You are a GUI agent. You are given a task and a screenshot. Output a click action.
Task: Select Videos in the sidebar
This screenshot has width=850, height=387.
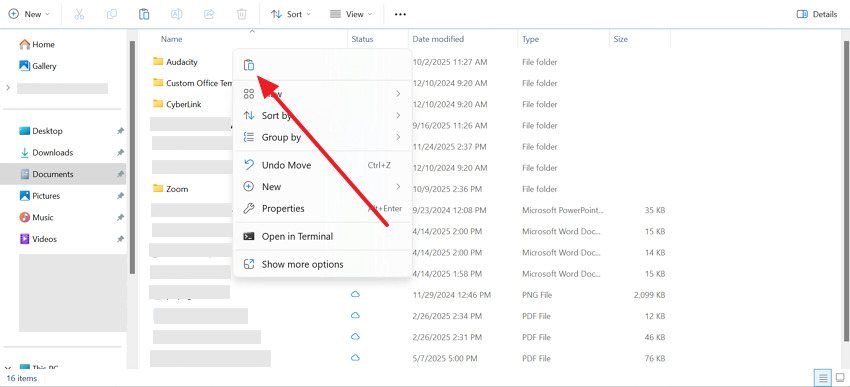point(38,239)
